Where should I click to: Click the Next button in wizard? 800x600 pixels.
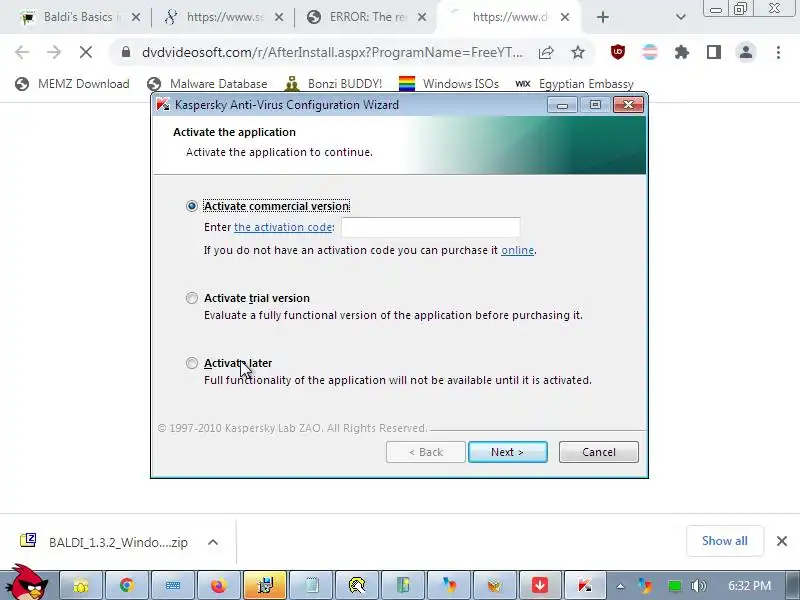click(x=508, y=452)
